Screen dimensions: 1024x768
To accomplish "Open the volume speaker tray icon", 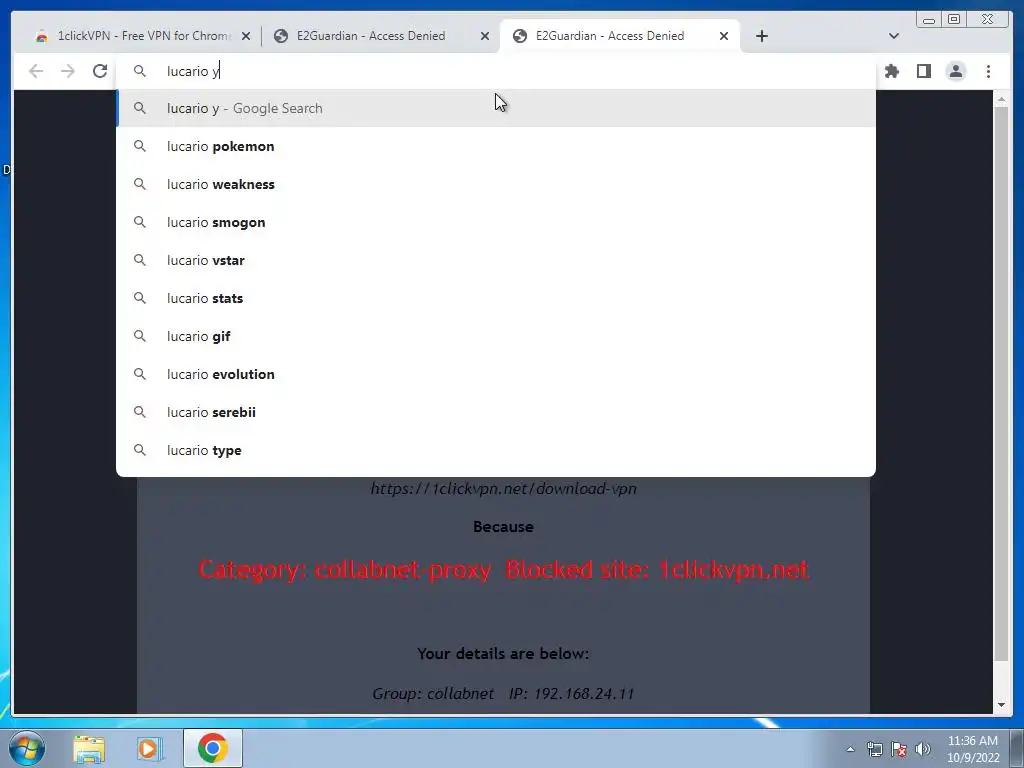I will click(923, 749).
